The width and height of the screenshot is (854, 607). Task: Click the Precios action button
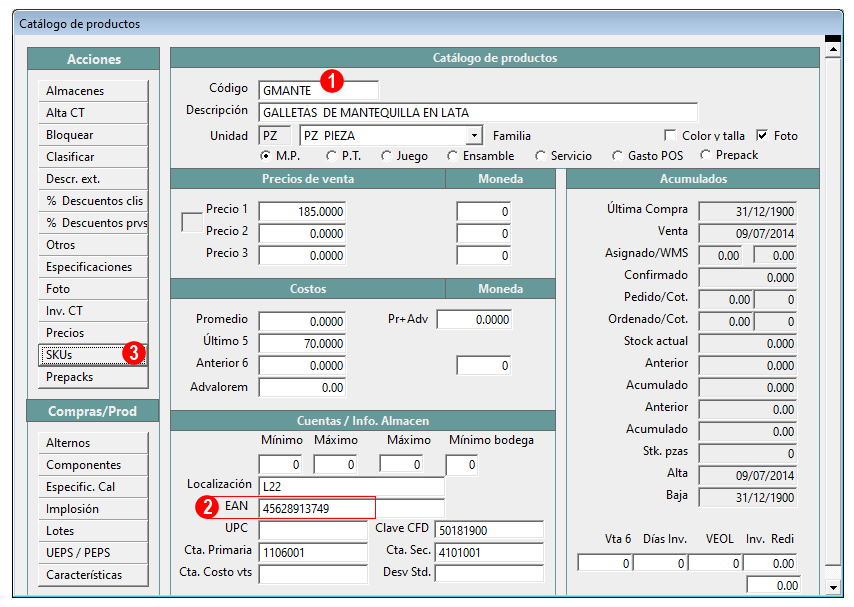[x=93, y=333]
